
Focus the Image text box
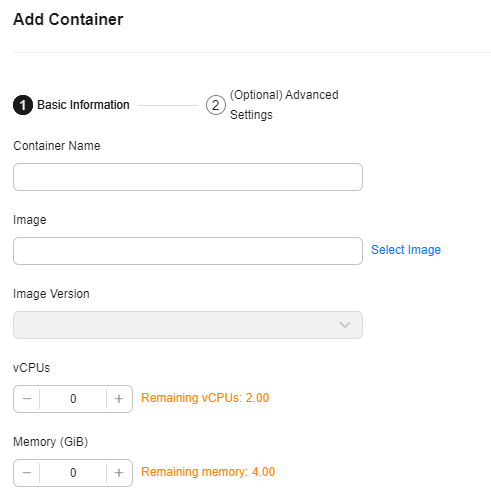coord(188,251)
